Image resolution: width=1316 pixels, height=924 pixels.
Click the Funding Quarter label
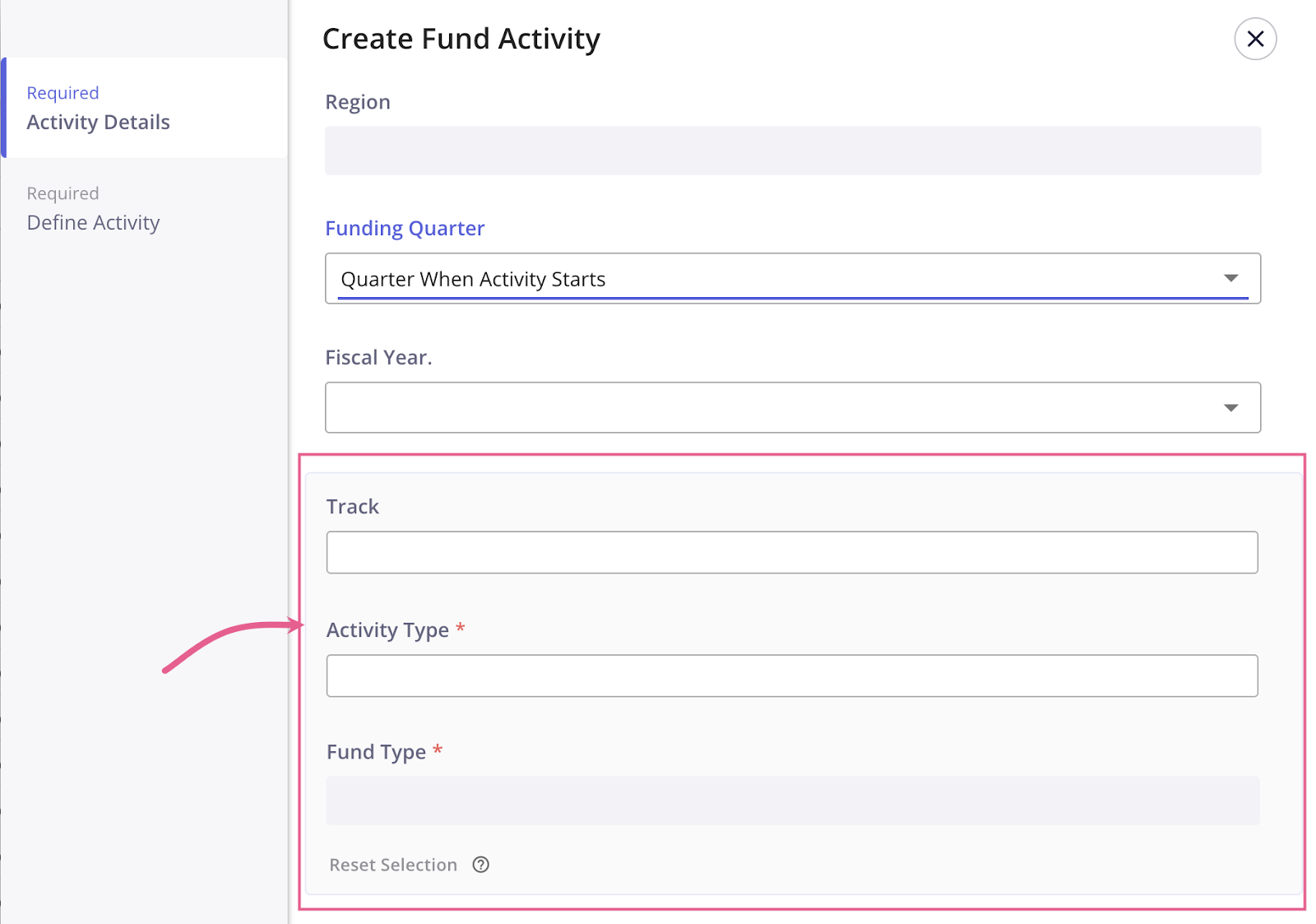coord(405,229)
